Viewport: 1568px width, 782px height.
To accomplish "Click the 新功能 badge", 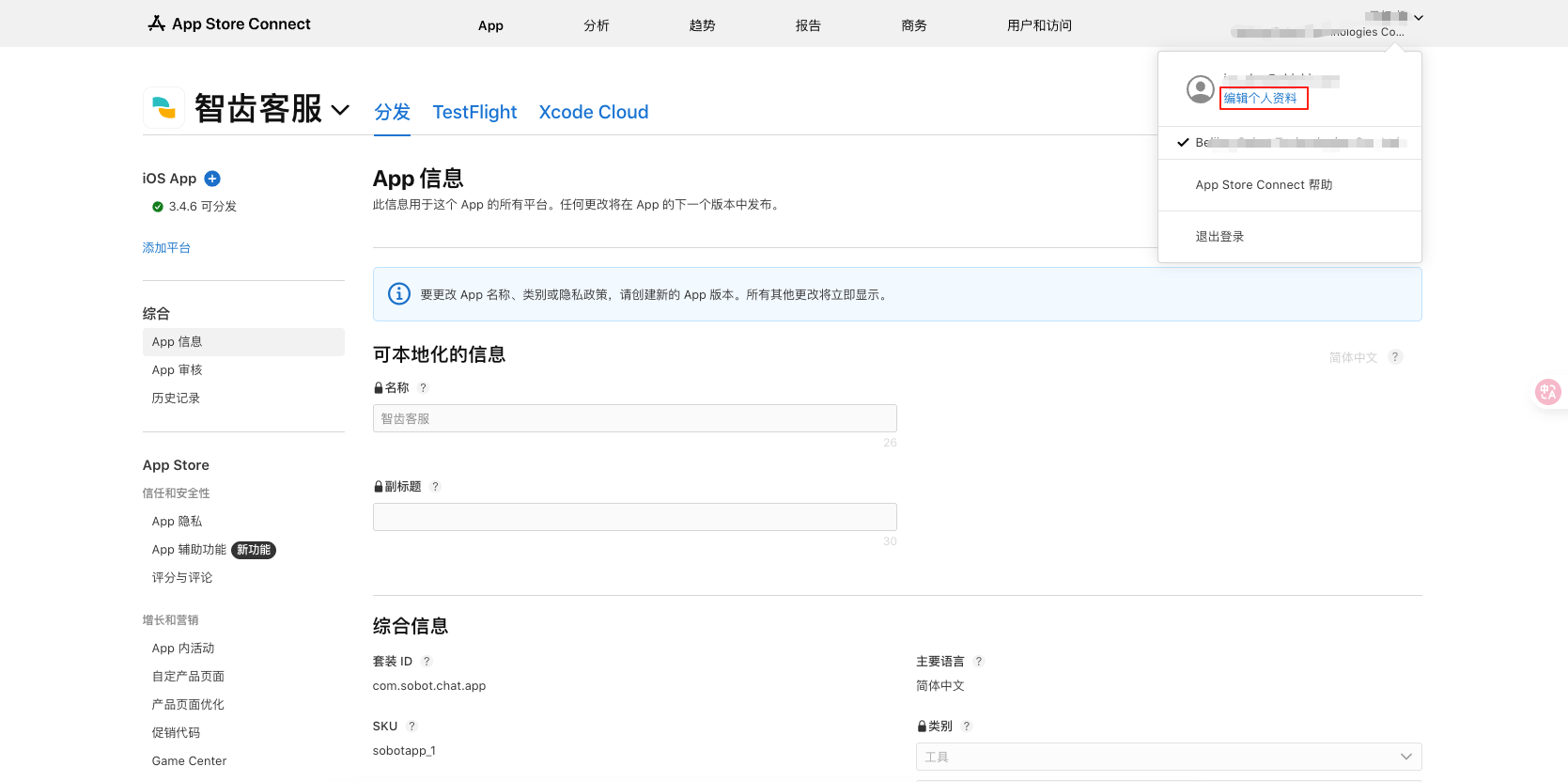I will click(254, 550).
